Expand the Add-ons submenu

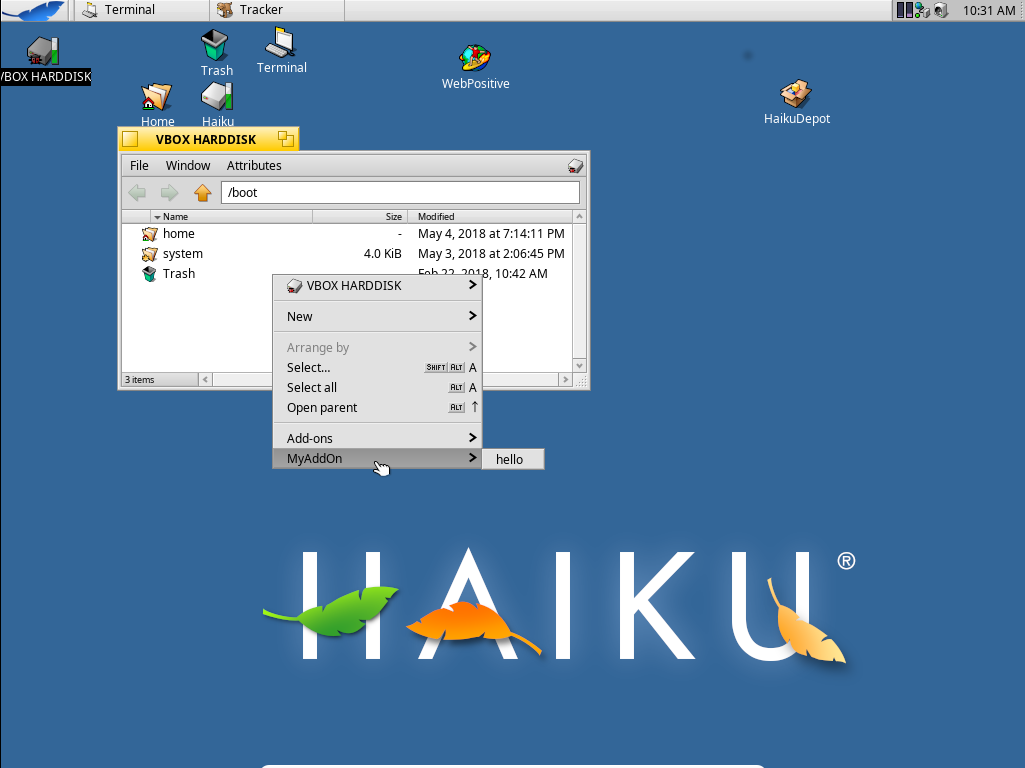(377, 439)
